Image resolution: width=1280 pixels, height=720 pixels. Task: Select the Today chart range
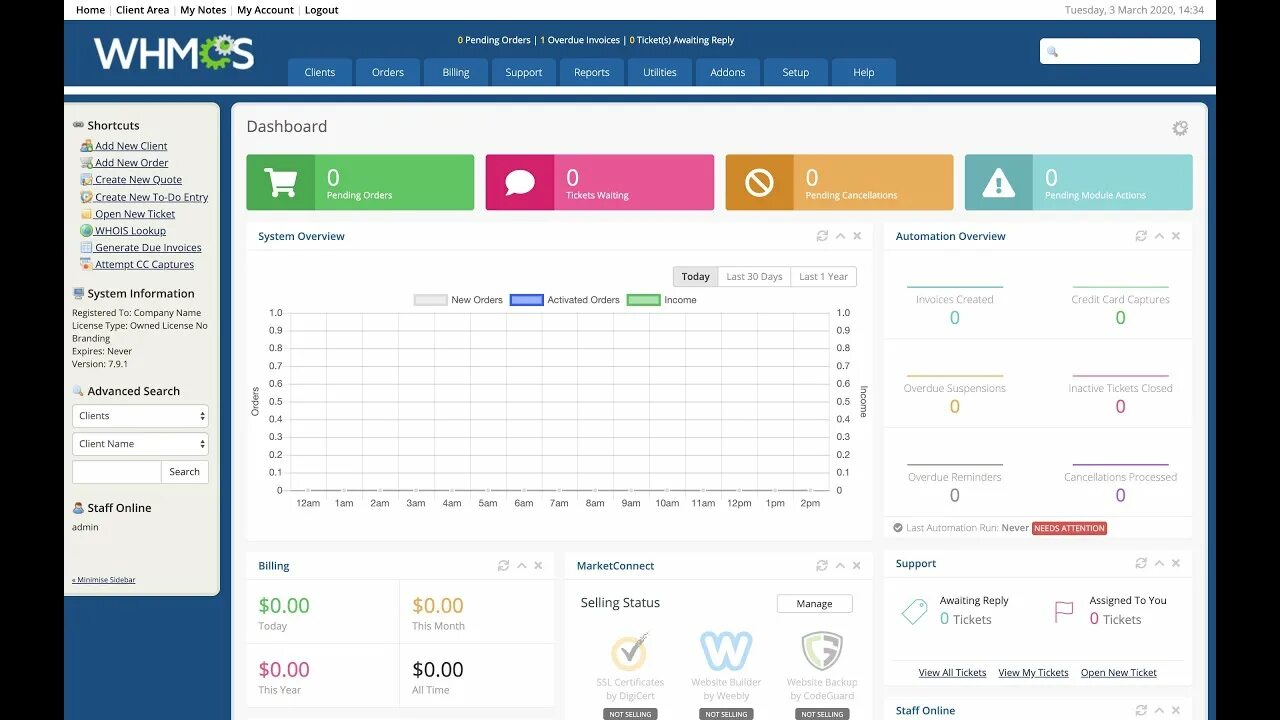point(696,277)
